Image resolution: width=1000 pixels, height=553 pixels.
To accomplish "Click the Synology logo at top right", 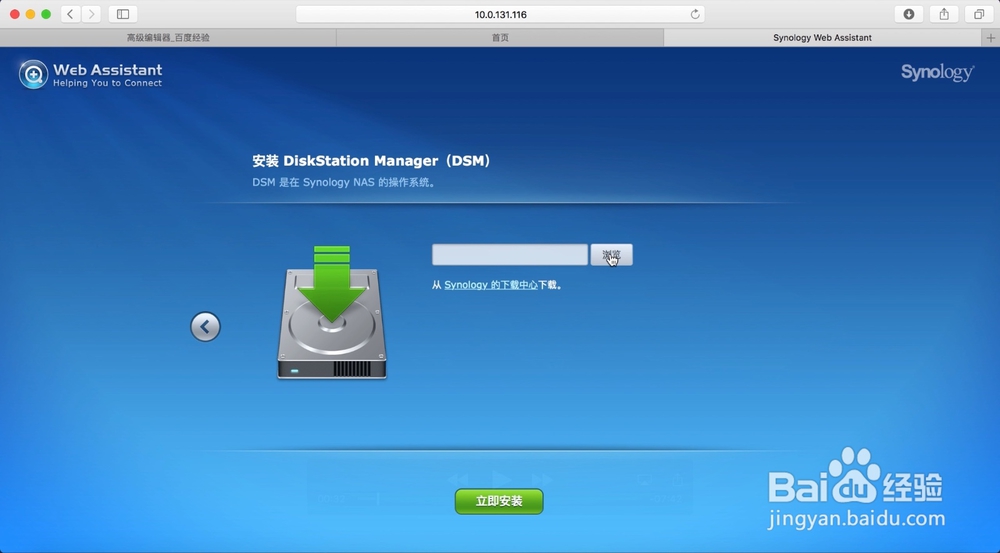I will point(937,73).
